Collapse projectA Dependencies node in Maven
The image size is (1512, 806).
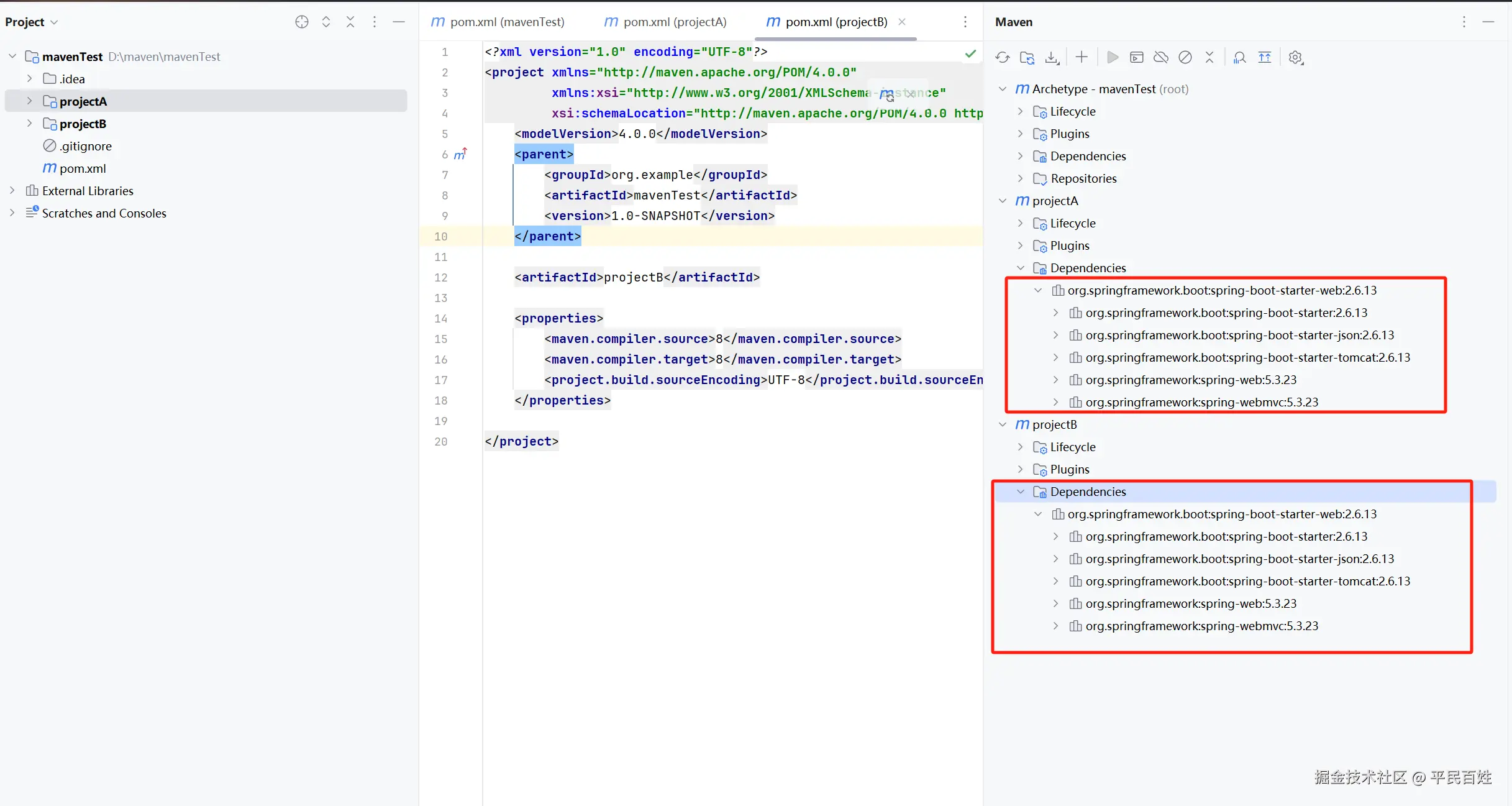(x=1020, y=268)
